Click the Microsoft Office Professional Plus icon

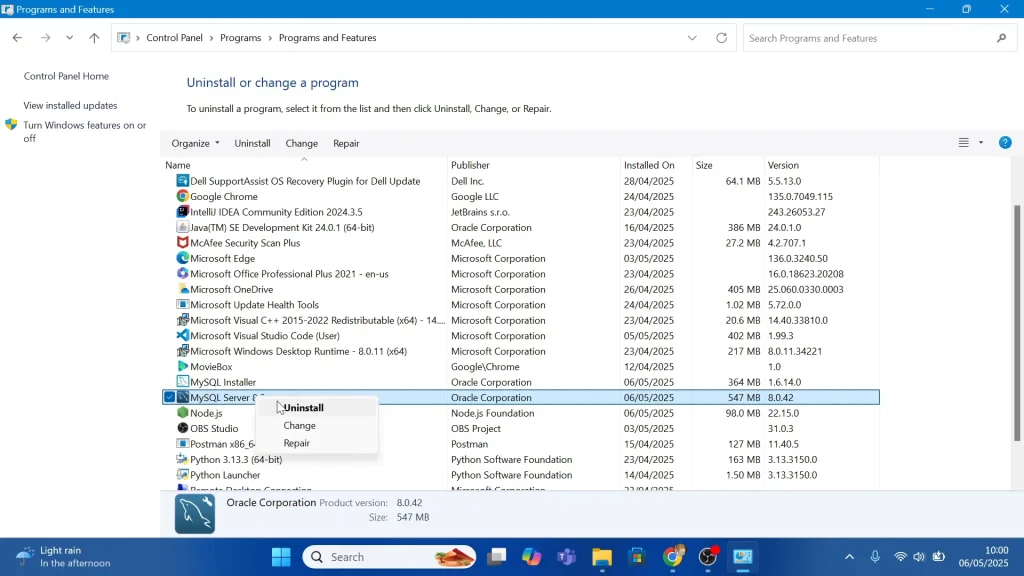[182, 274]
